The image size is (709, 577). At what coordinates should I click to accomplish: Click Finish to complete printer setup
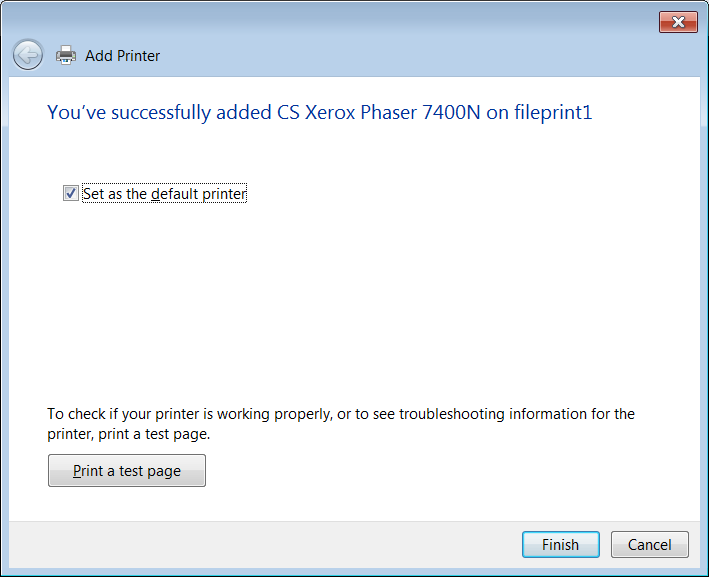tap(560, 545)
